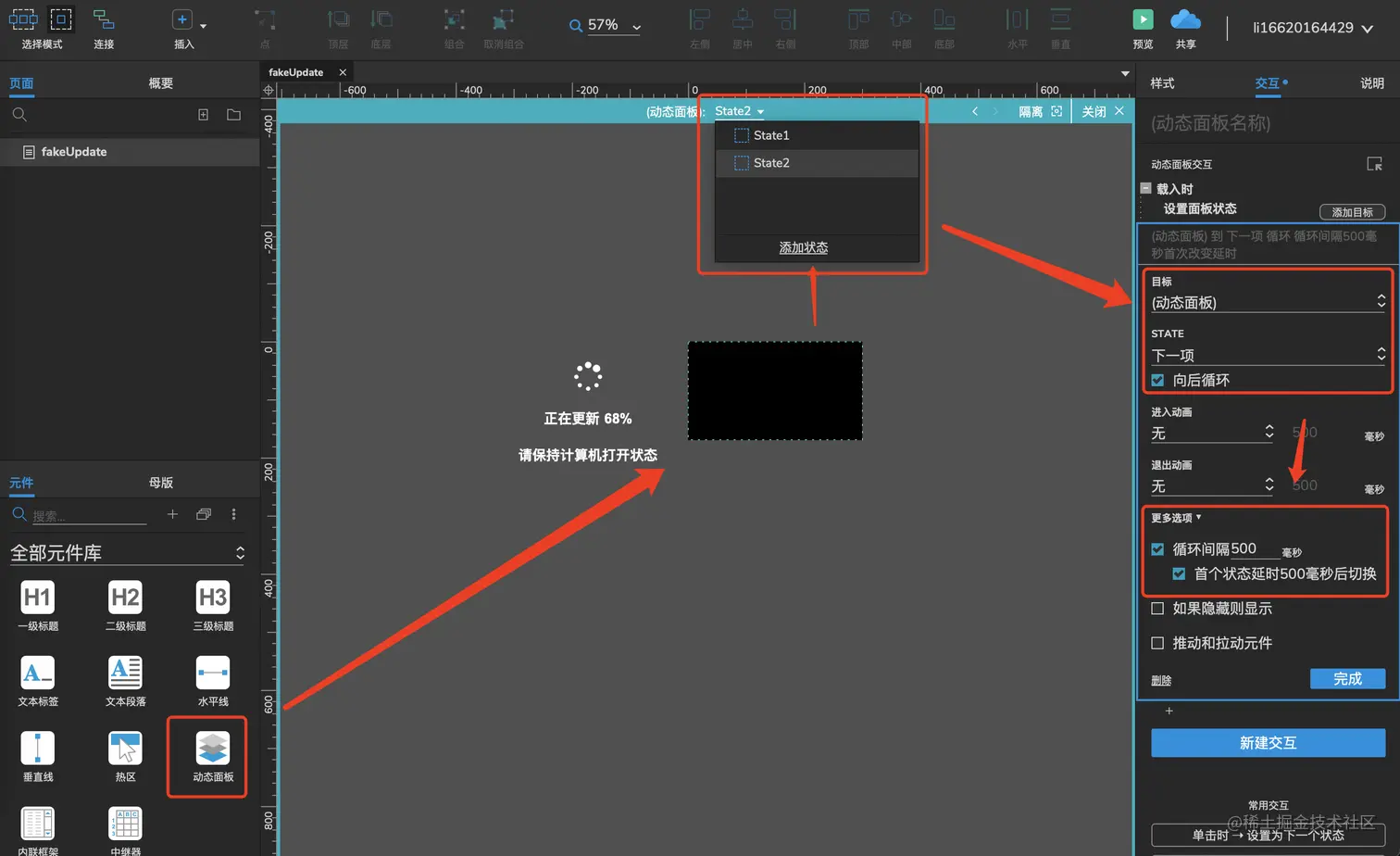Open the STATE 下一项 dropdown
Screen dimensions: 1400x856
tap(1268, 355)
